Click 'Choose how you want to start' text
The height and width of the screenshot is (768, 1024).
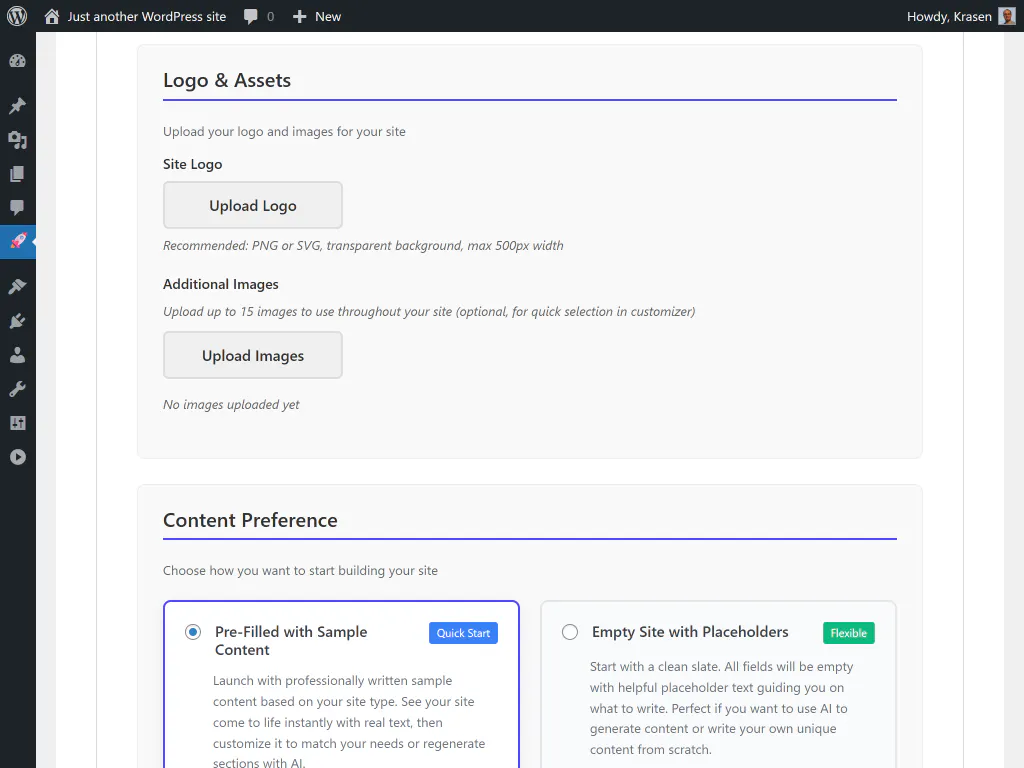(x=300, y=570)
